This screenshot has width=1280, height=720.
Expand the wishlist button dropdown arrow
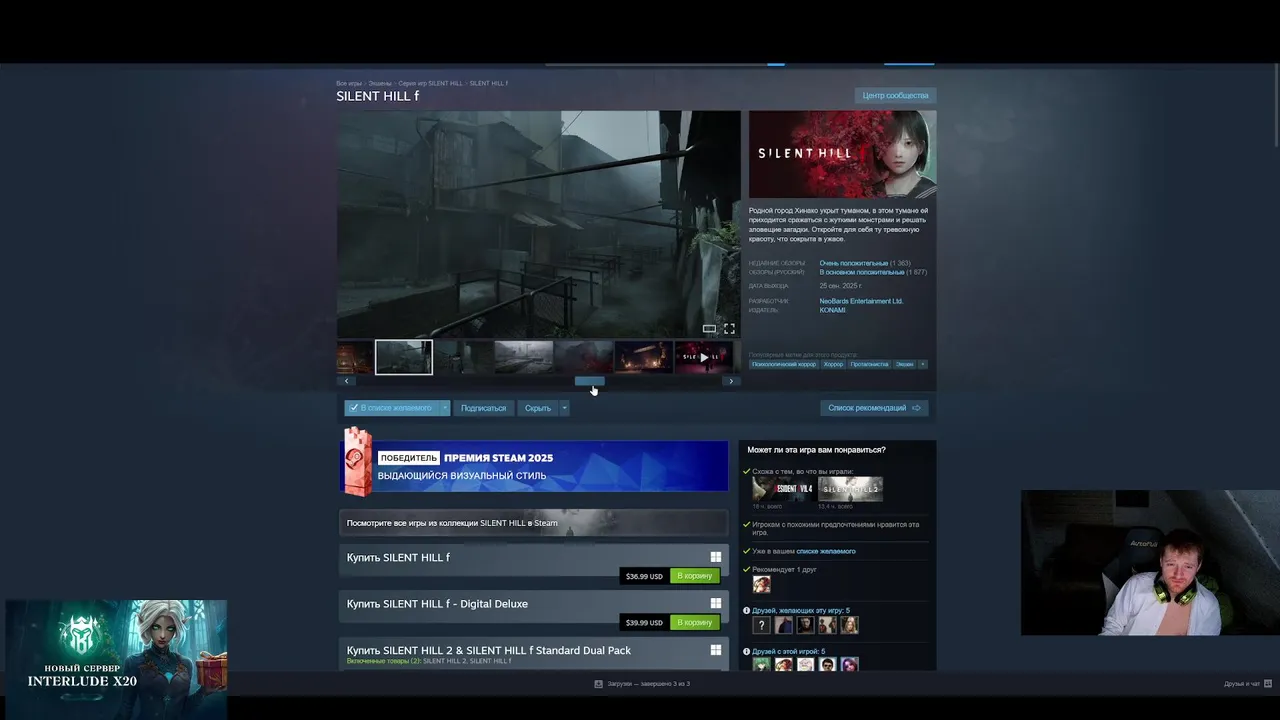445,408
